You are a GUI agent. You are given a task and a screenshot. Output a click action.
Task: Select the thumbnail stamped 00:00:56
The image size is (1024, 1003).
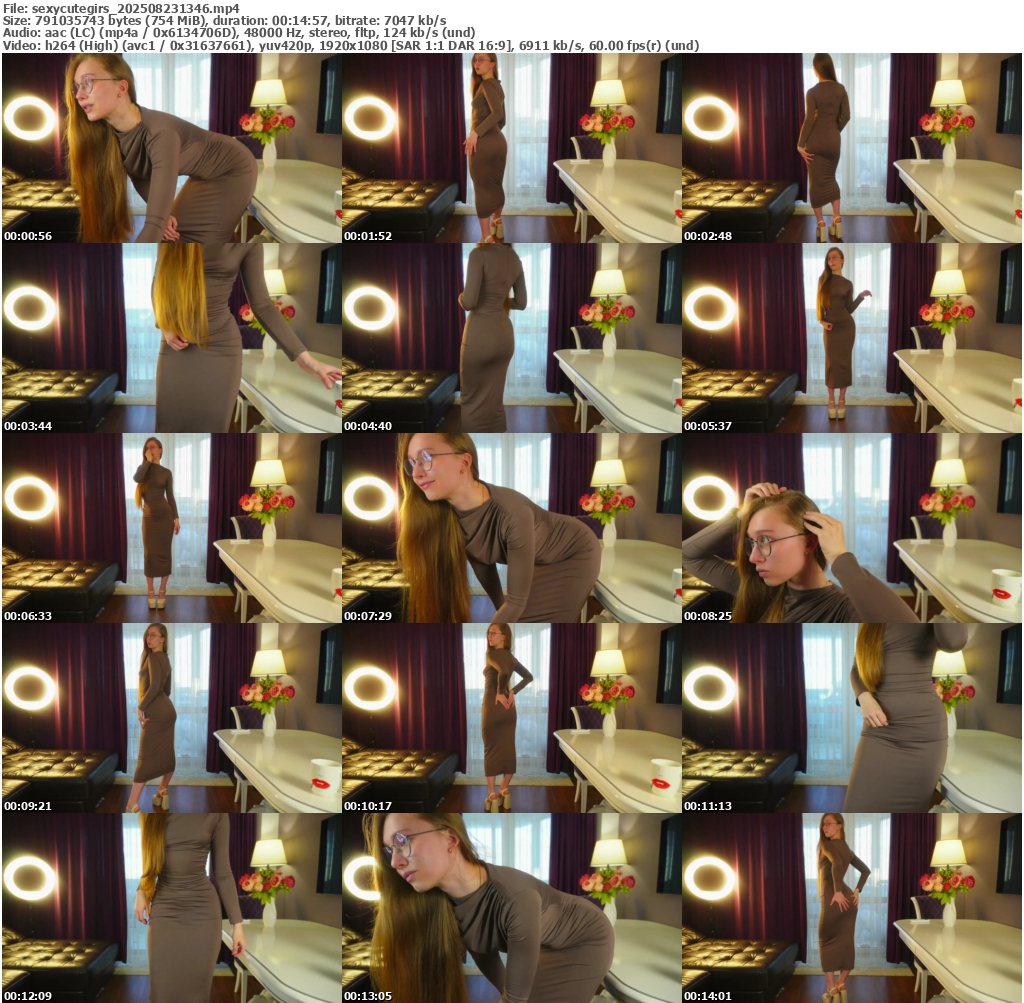tap(172, 148)
